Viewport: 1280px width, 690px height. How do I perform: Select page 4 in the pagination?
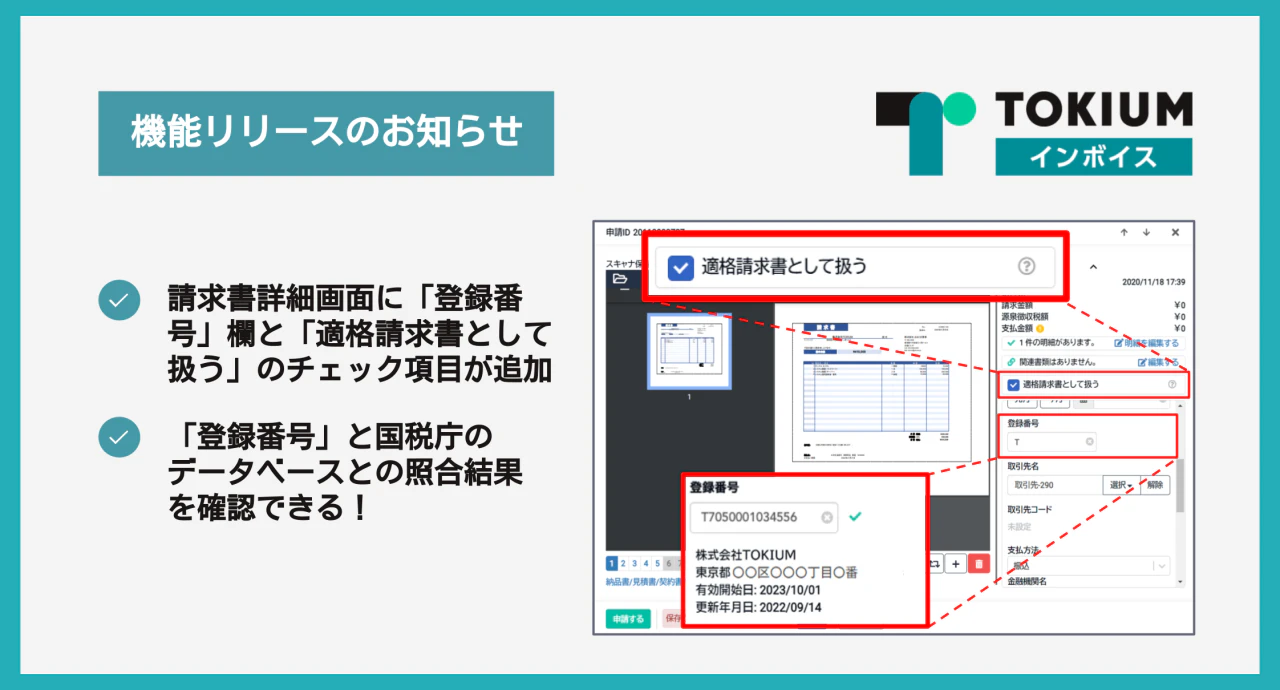646,564
